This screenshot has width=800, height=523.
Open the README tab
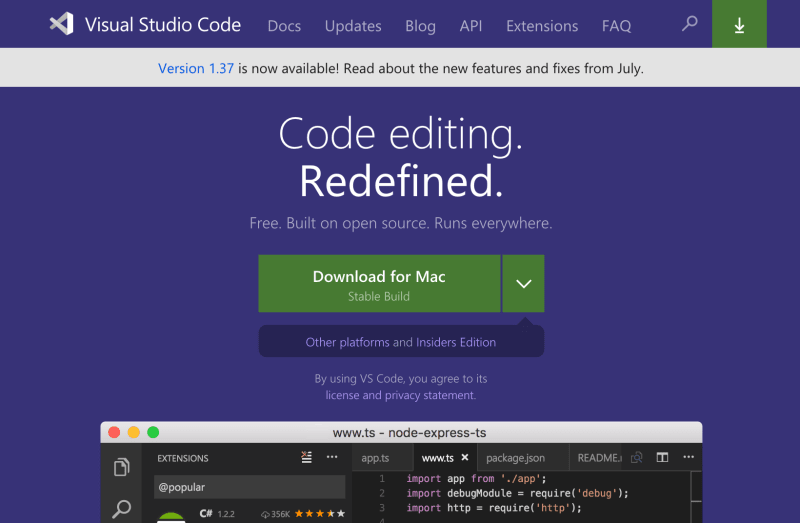(x=597, y=458)
